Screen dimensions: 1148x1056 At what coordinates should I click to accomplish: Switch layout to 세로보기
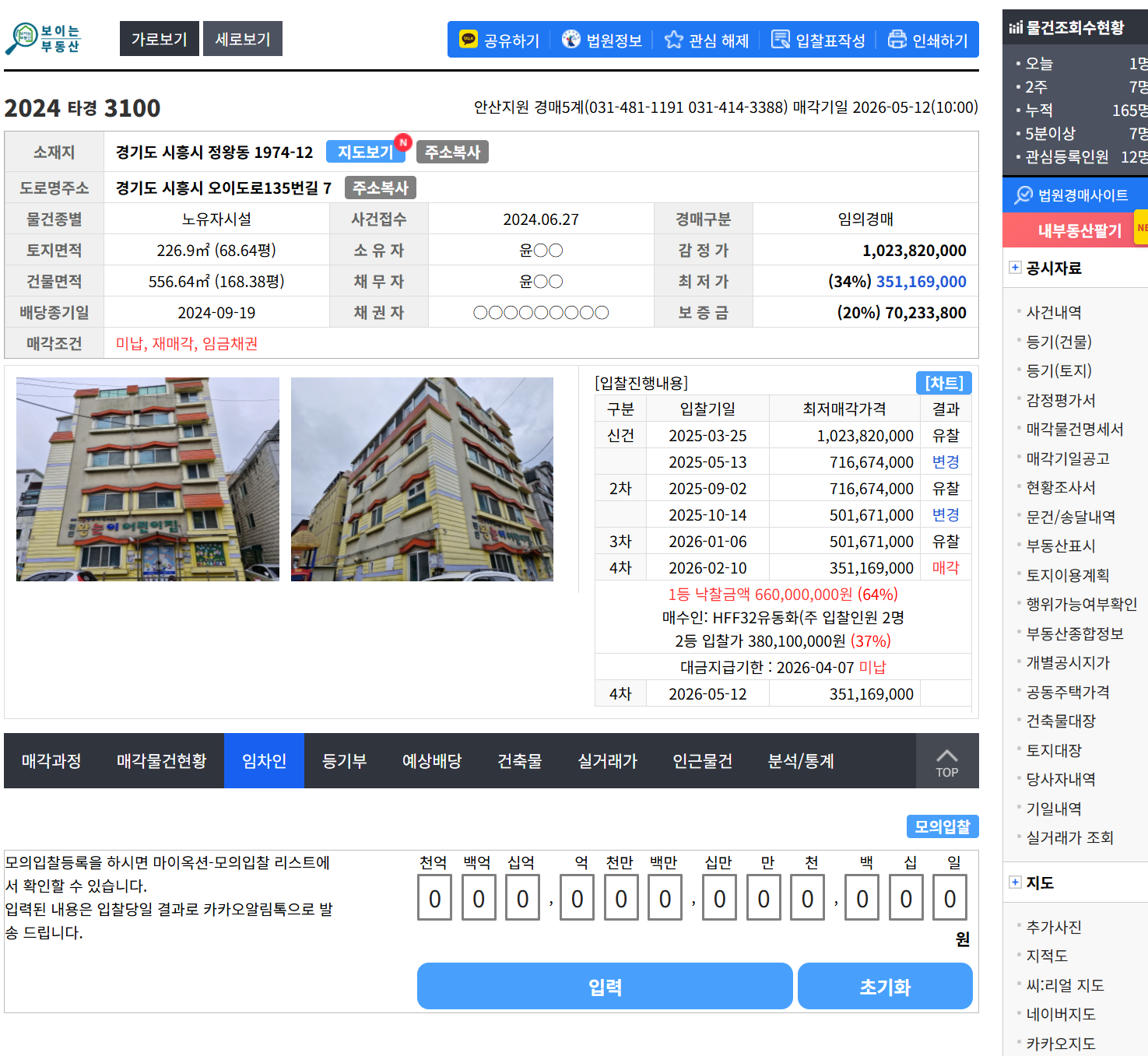click(243, 39)
